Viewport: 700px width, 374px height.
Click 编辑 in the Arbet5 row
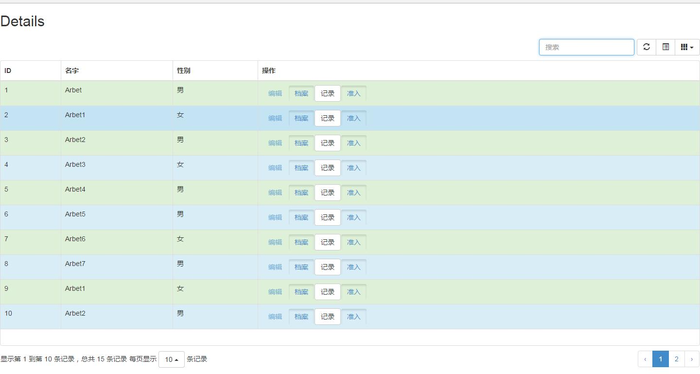pos(275,217)
